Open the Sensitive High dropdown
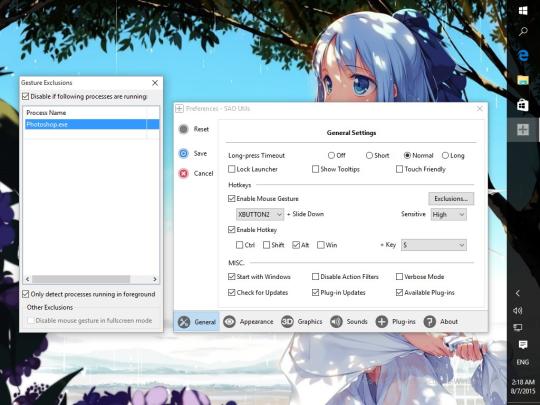 [x=449, y=214]
